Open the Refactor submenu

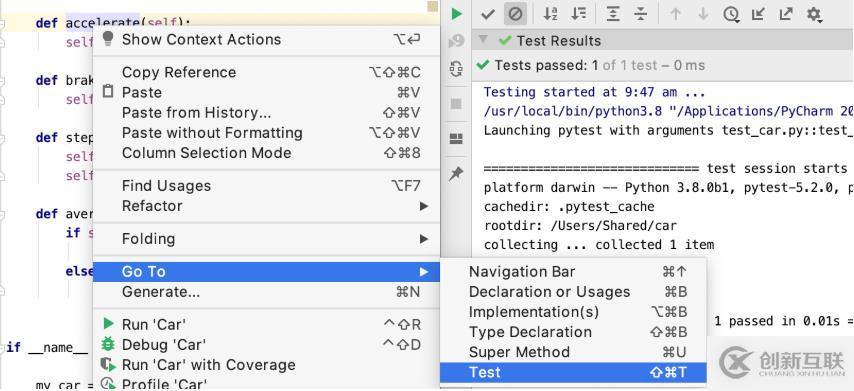tap(266, 206)
